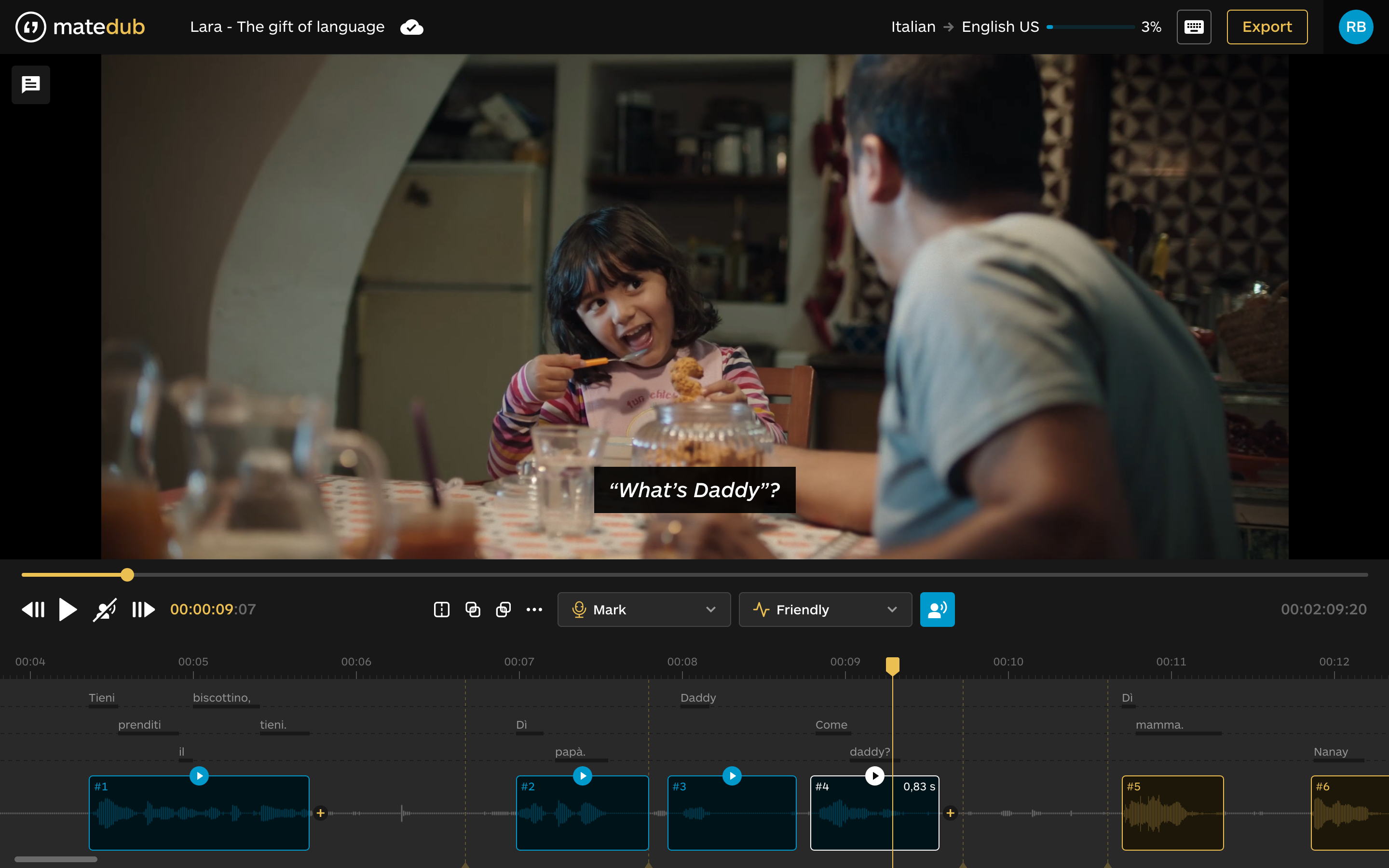Play segment #2 audio

click(x=583, y=776)
